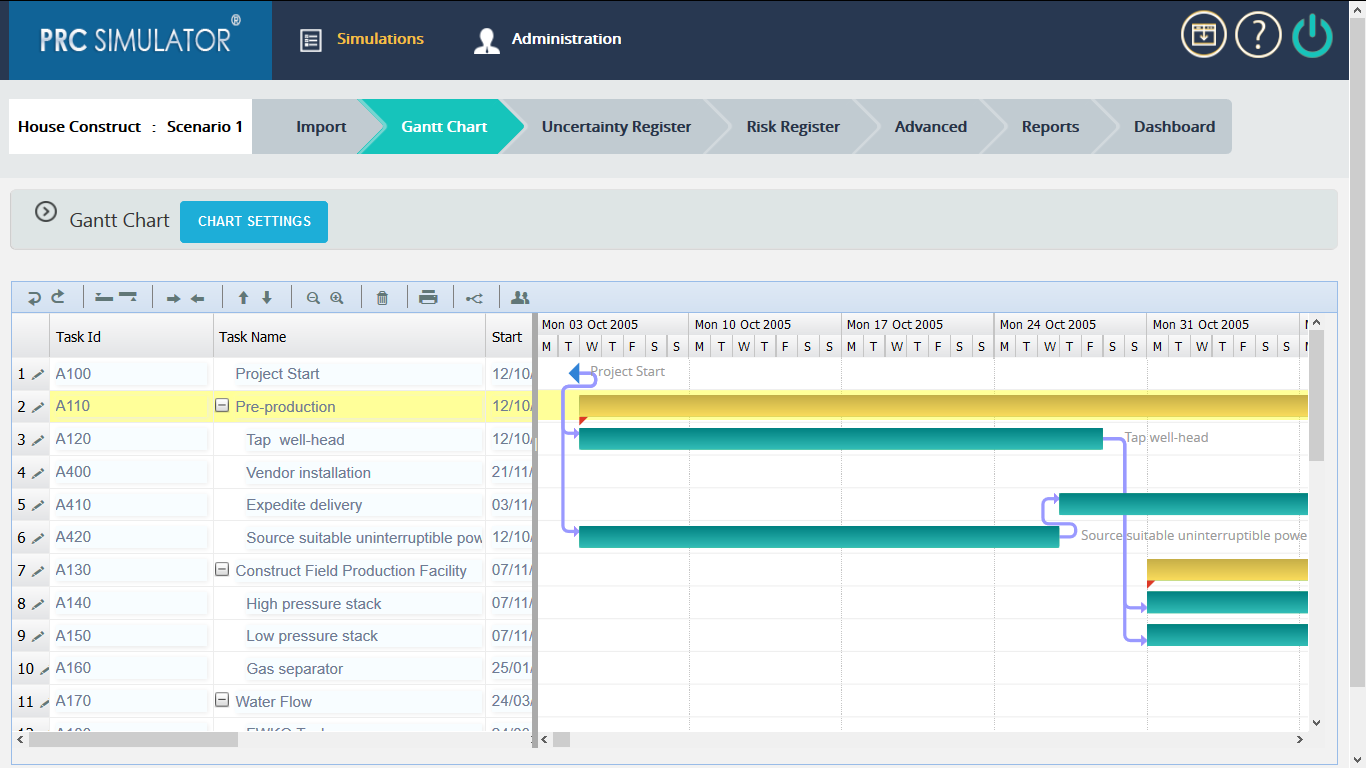Viewport: 1366px width, 768px height.
Task: Switch to the Advanced step
Action: 931,127
